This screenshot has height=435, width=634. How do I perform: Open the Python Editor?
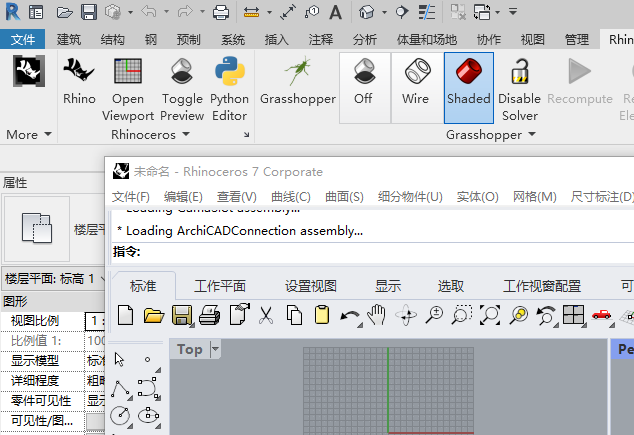click(229, 89)
